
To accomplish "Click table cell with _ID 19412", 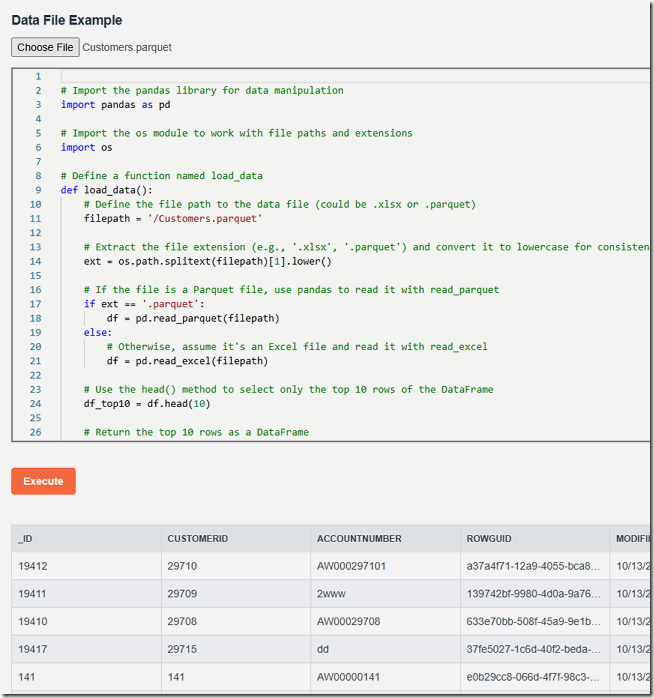I will point(86,566).
